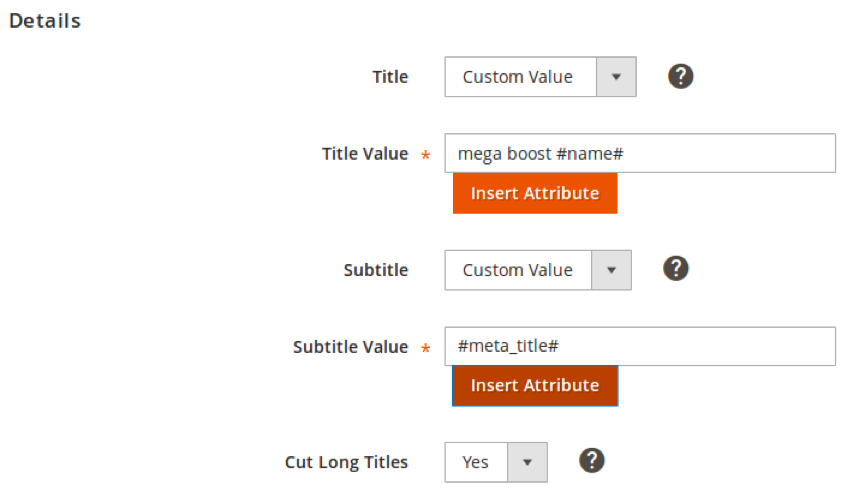Insert Attribute below the Subtitle Value field
The height and width of the screenshot is (497, 859).
[x=535, y=386]
